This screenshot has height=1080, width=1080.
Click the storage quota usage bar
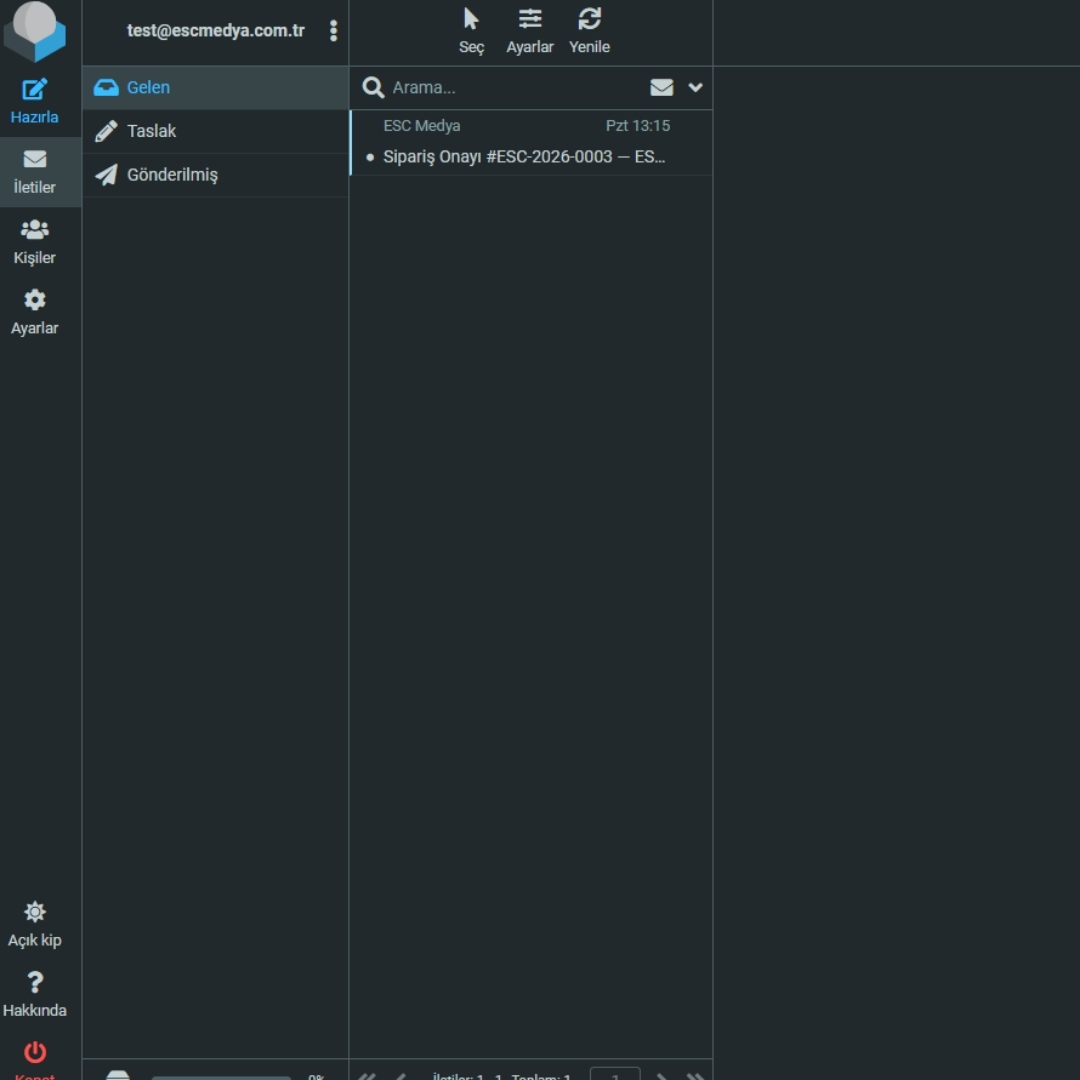221,1077
